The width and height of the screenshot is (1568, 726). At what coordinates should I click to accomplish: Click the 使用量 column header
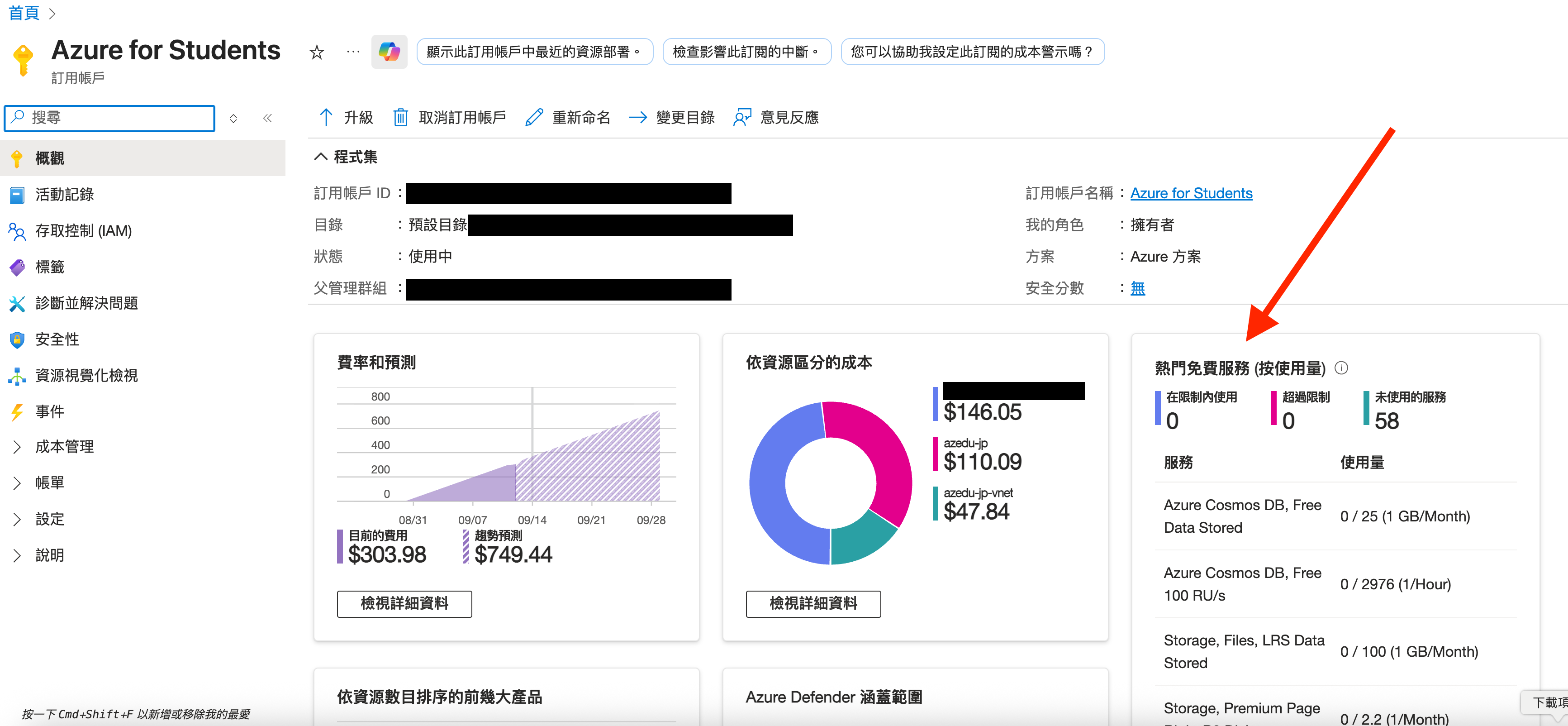[1362, 462]
